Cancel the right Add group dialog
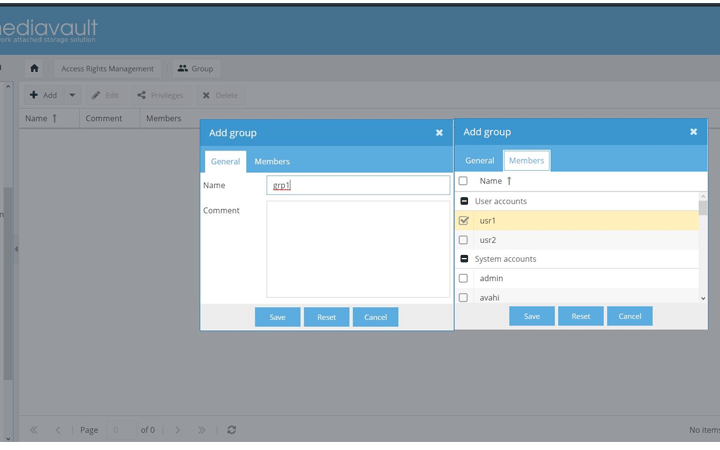 coord(630,316)
